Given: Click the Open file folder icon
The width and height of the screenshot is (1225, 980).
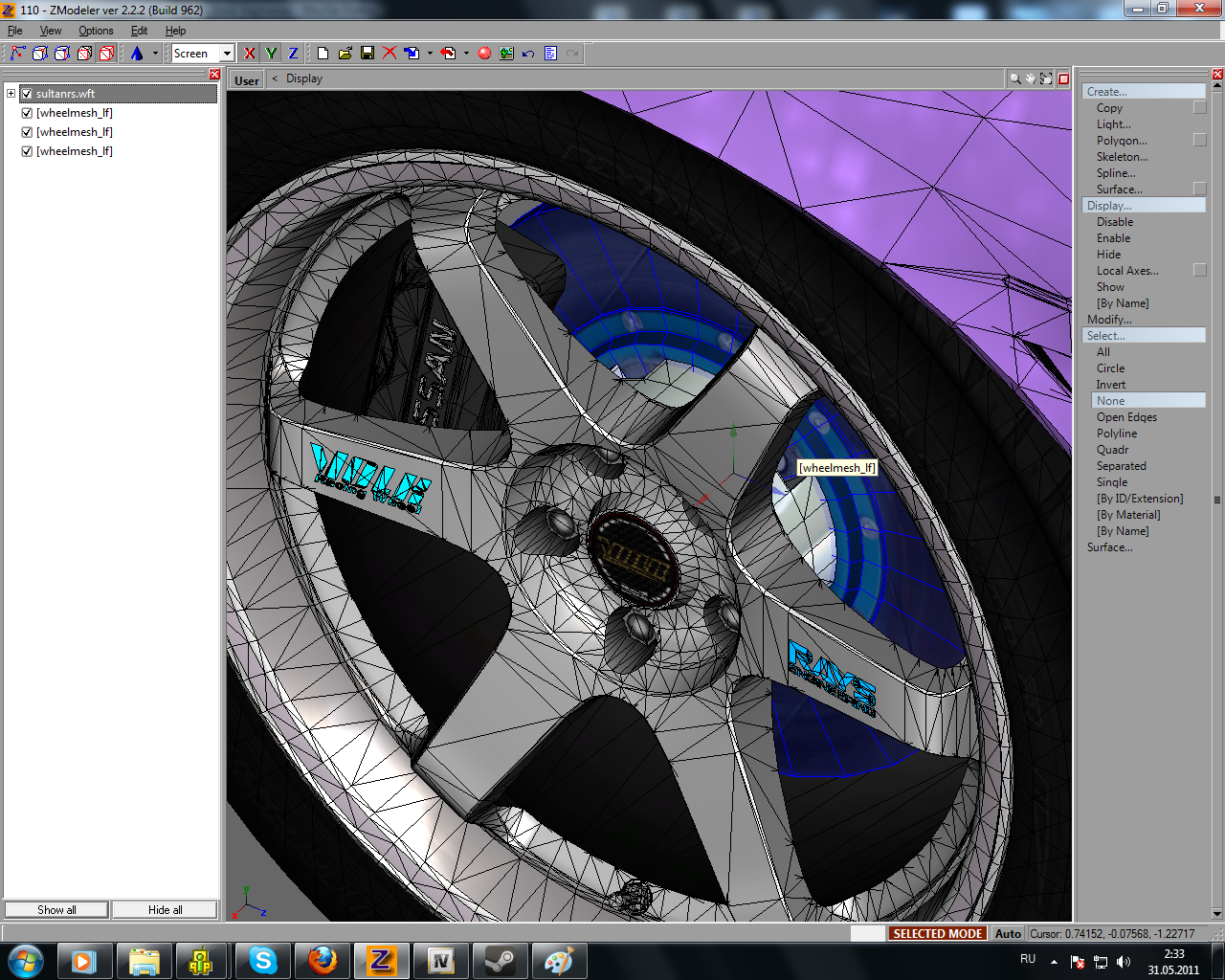Looking at the screenshot, I should tap(345, 54).
